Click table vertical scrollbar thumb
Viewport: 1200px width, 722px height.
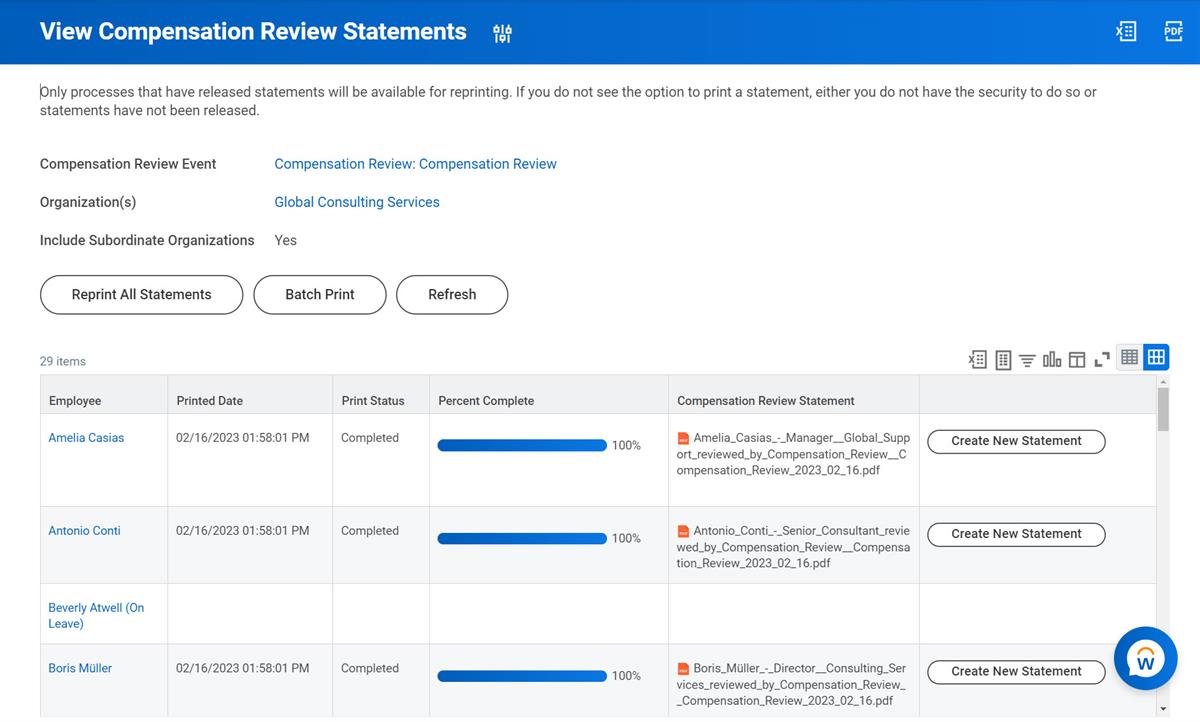pos(1163,409)
